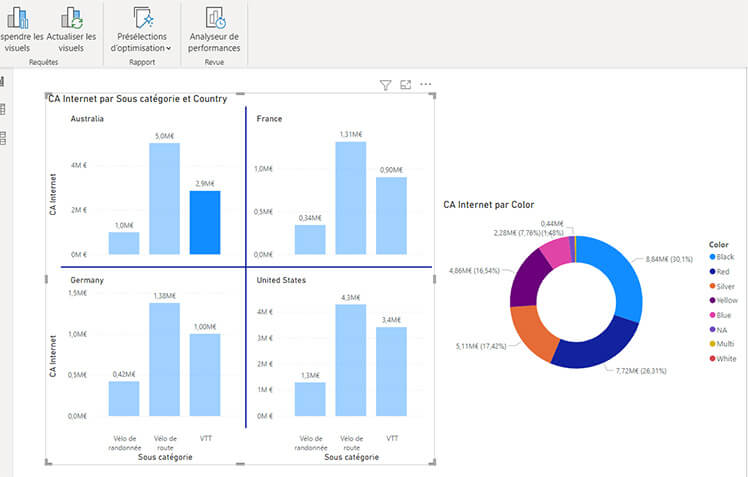Image resolution: width=748 pixels, height=477 pixels.
Task: Click Actualiser les visuels icon
Action: (x=72, y=17)
